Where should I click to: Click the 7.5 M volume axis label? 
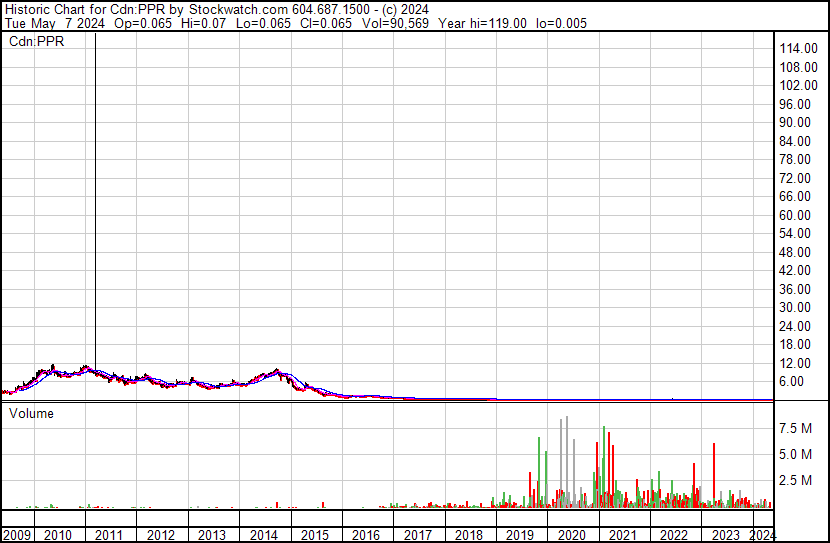(796, 428)
